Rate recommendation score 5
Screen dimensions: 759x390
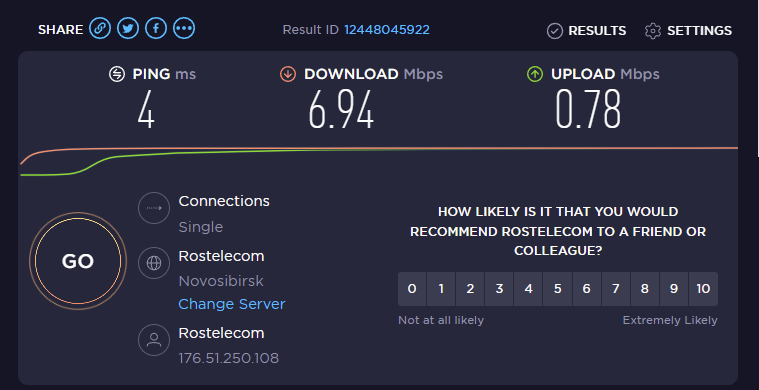pos(558,289)
